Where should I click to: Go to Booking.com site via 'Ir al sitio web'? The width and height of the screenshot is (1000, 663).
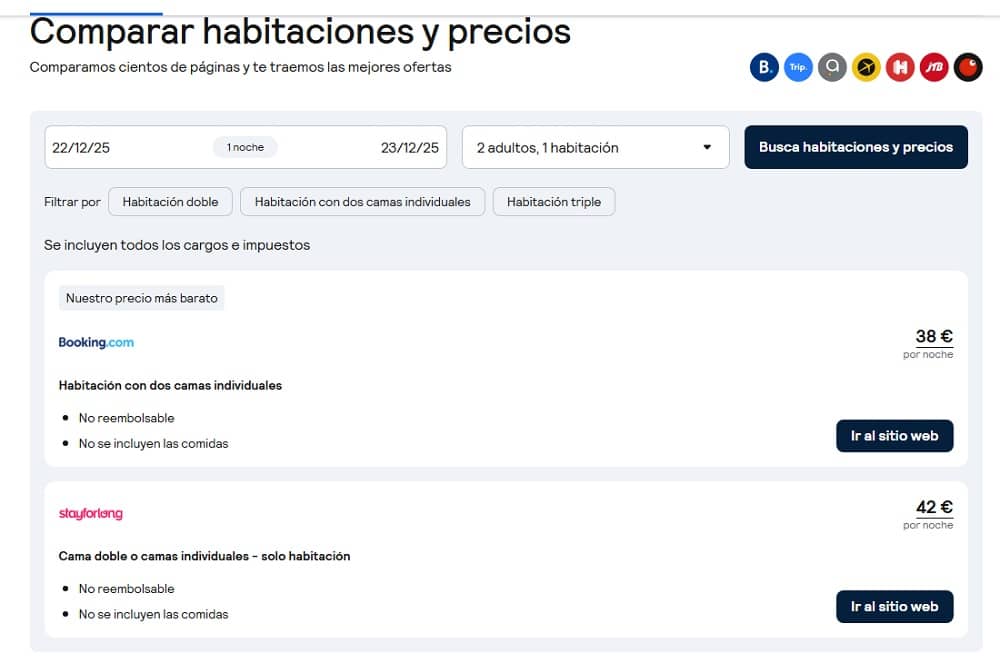click(x=895, y=436)
